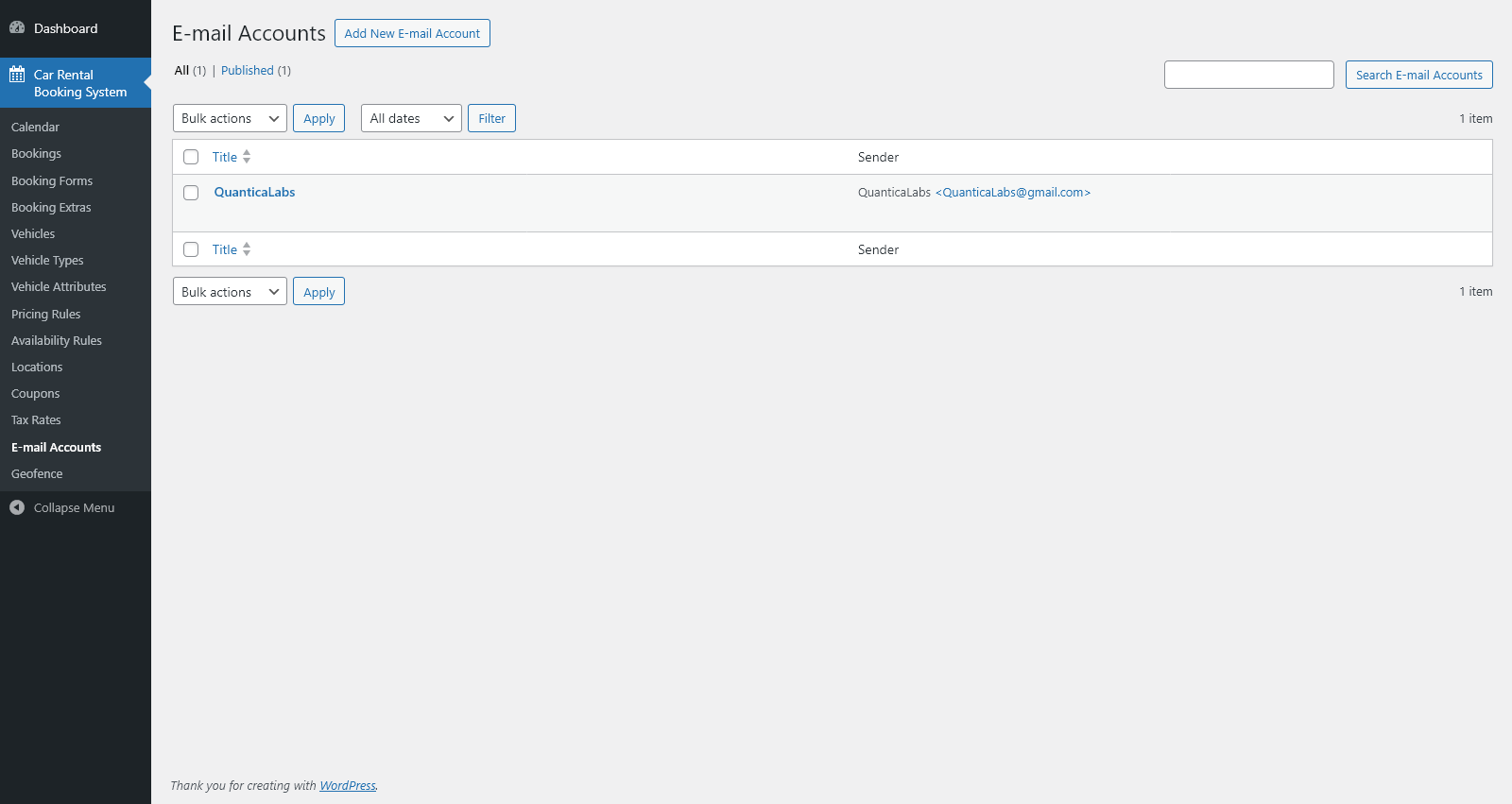Click the Collapse Menu arrow icon
The image size is (1512, 804).
(x=17, y=507)
